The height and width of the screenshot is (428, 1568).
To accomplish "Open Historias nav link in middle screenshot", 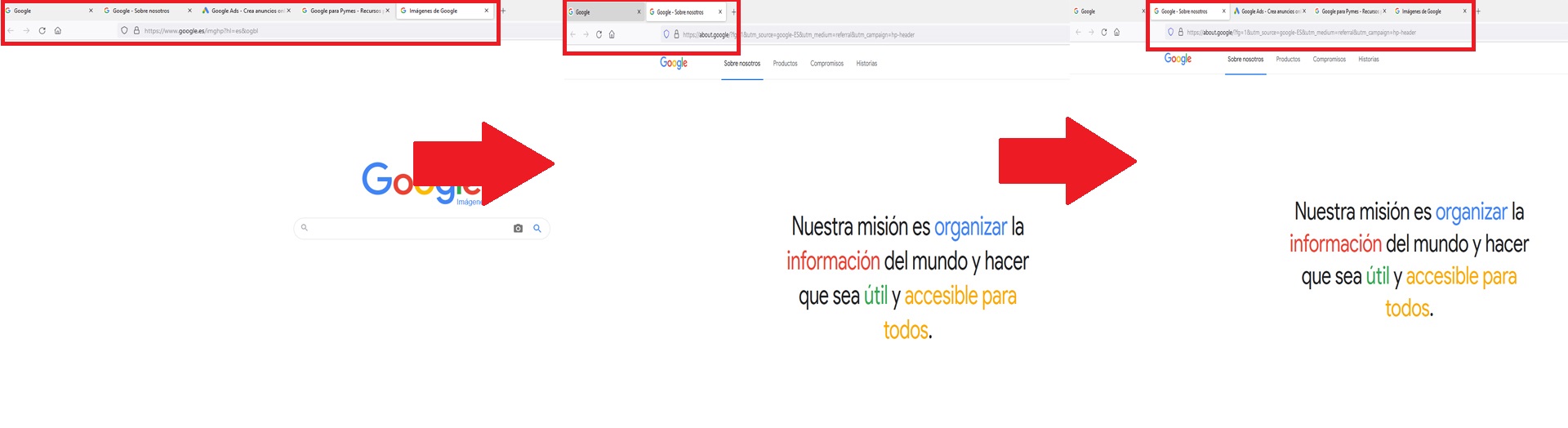I will click(x=866, y=64).
